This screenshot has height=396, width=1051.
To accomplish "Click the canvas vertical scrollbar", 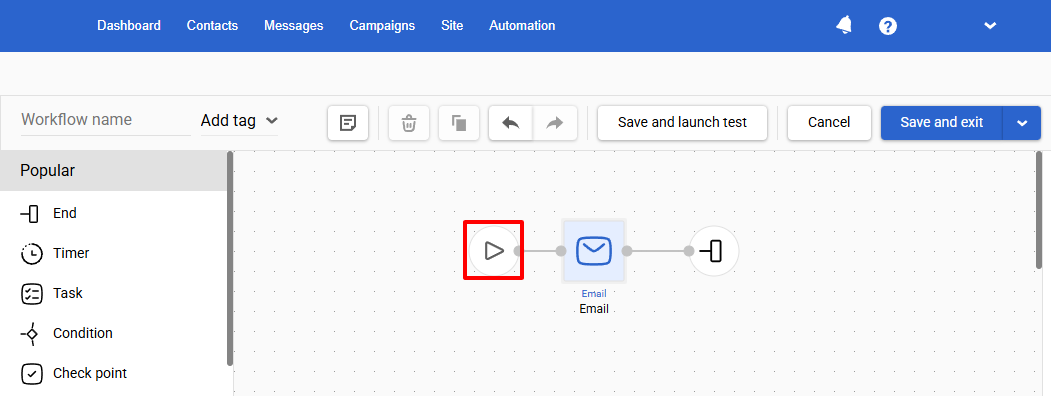I will pos(1039,210).
